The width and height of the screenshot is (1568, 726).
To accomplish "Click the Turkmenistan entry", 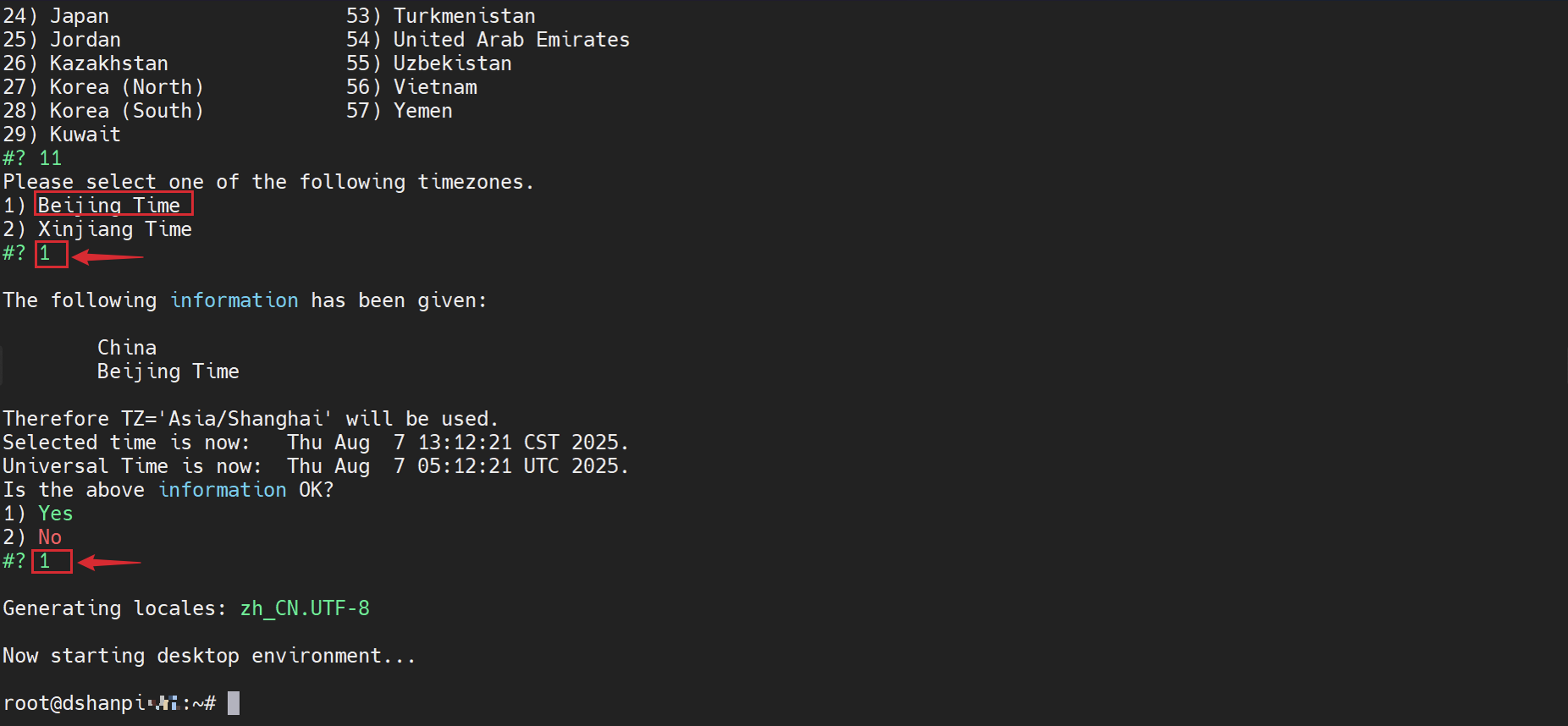I will [464, 16].
